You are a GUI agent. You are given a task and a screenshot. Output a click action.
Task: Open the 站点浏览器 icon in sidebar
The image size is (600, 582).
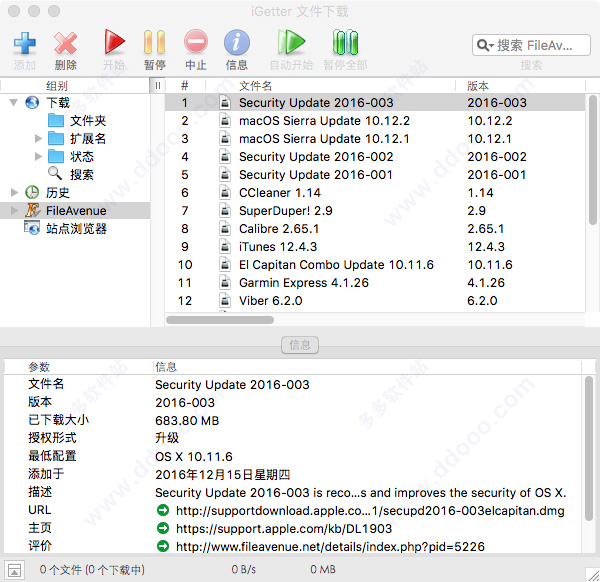[x=32, y=228]
